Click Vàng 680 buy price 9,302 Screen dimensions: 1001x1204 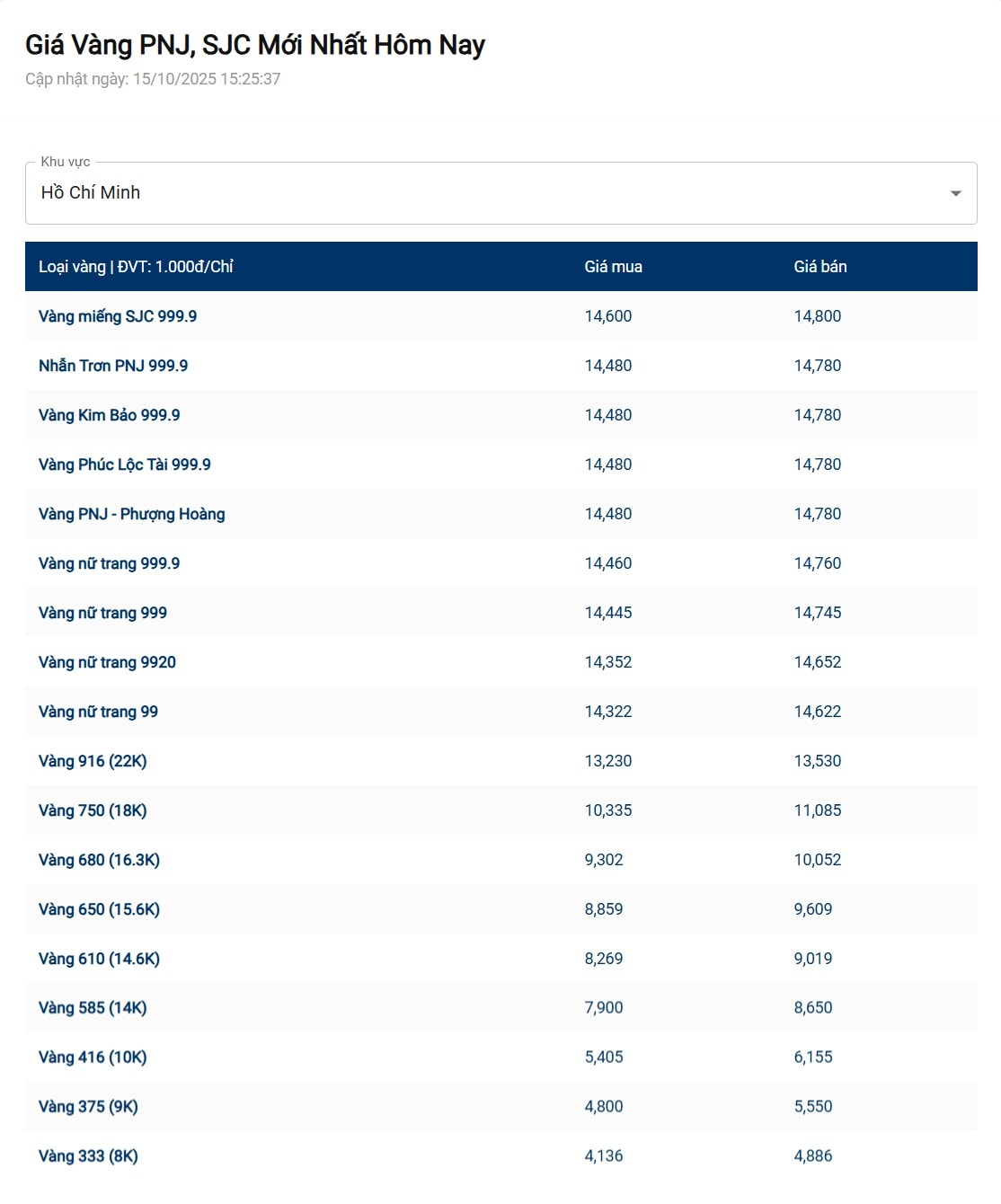[x=603, y=860]
